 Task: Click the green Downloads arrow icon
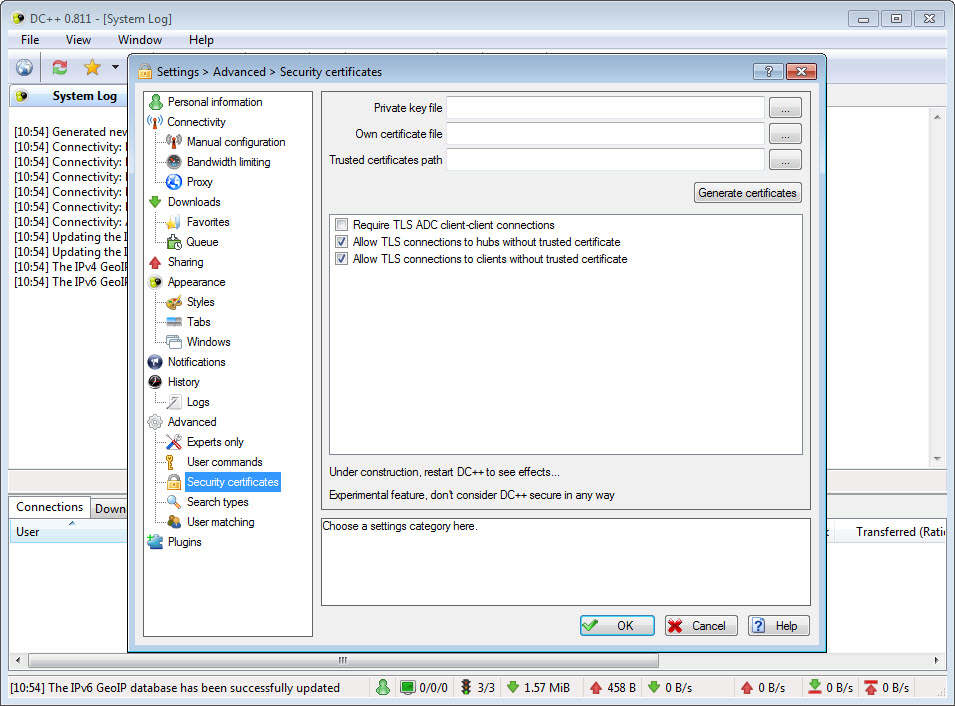tap(155, 202)
